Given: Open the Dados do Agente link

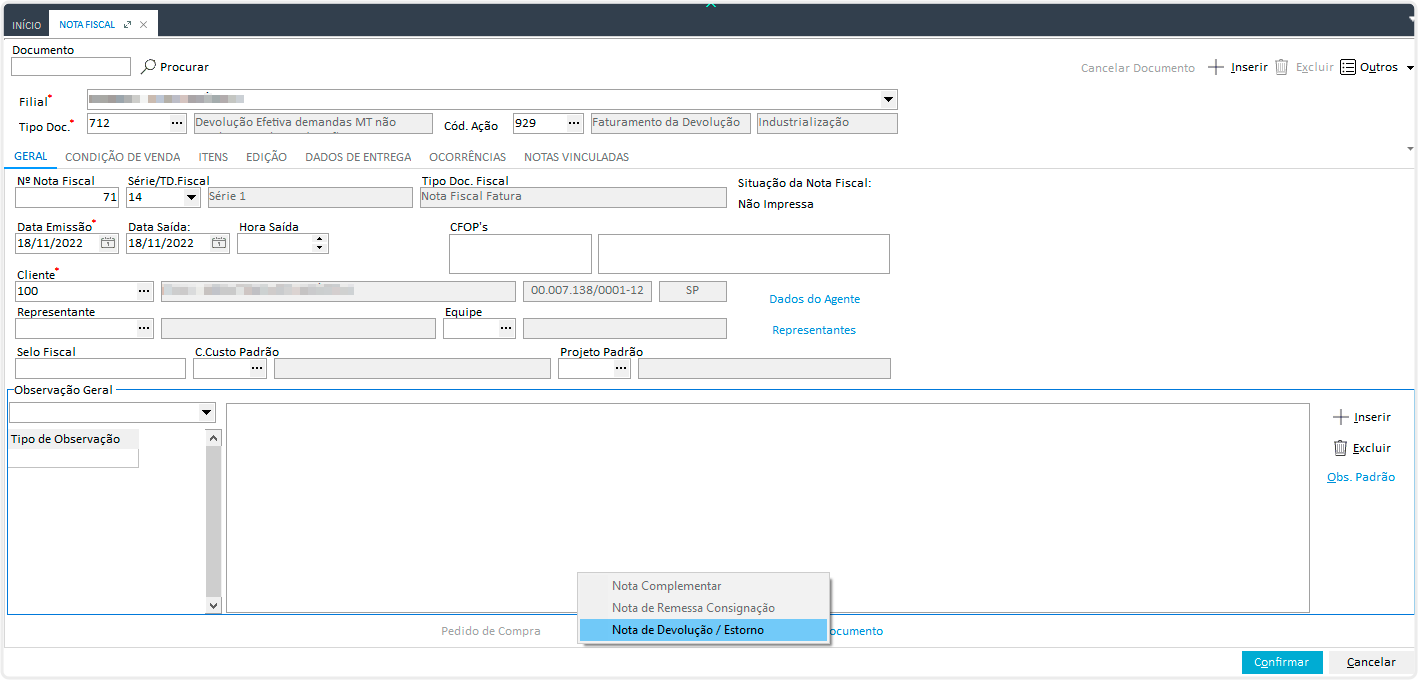Looking at the screenshot, I should pos(814,299).
